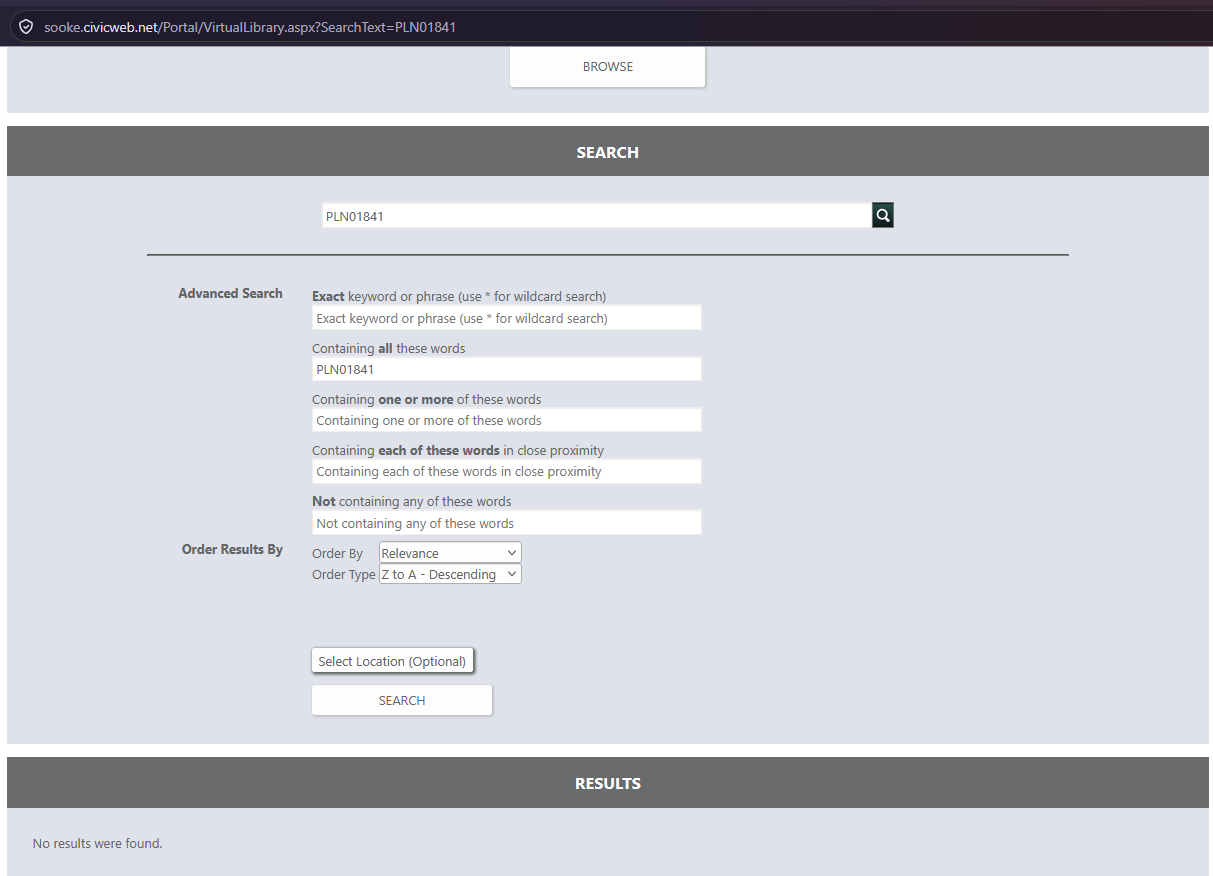Click the Exact keyword or phrase field

pyautogui.click(x=507, y=318)
